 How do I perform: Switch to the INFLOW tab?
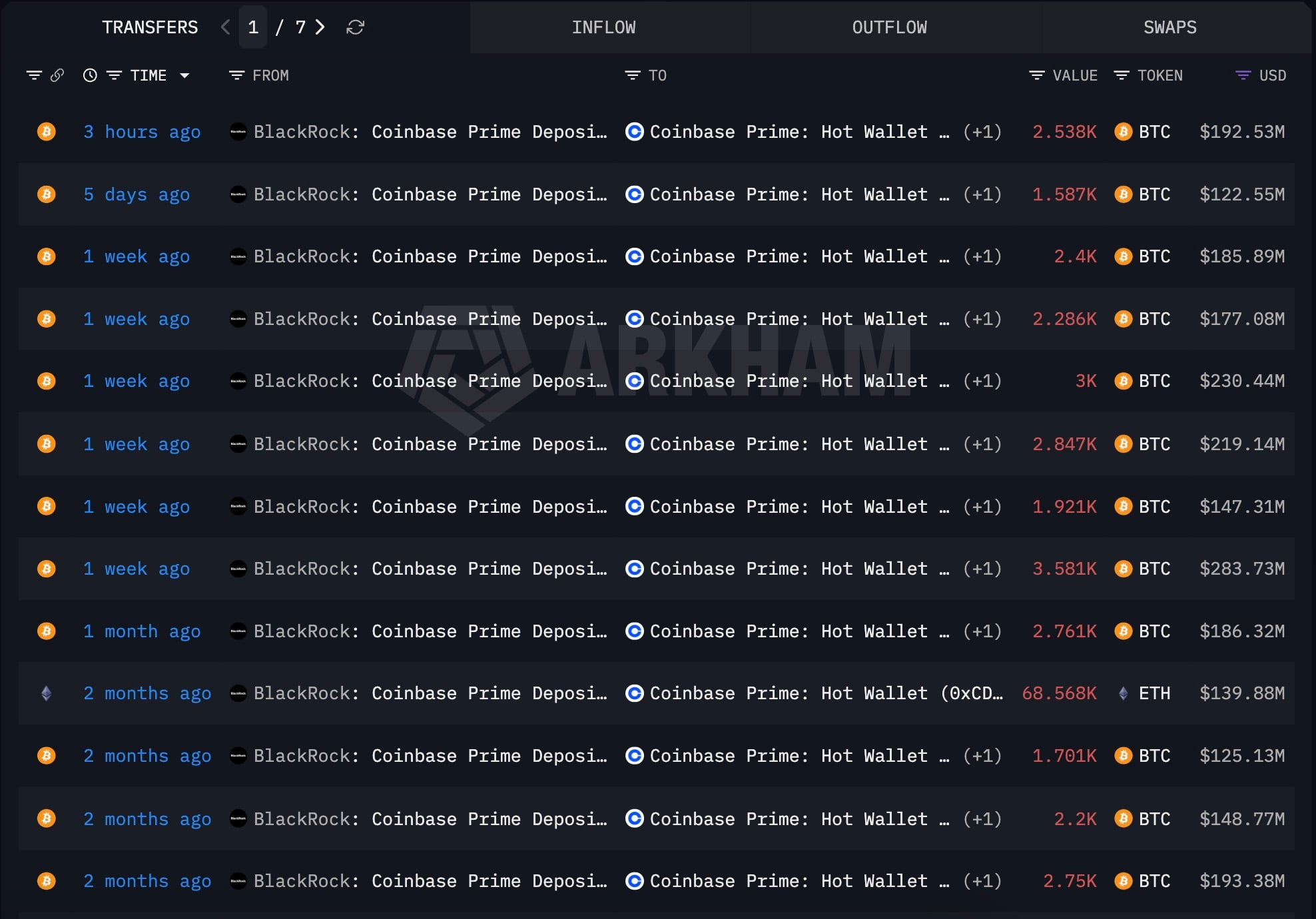point(603,27)
